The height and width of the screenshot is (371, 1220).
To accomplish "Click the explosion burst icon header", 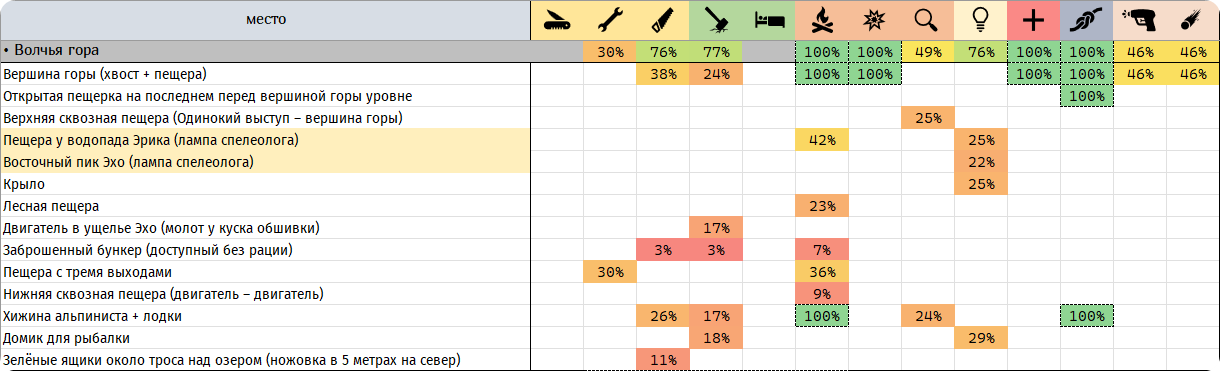I will (x=875, y=20).
